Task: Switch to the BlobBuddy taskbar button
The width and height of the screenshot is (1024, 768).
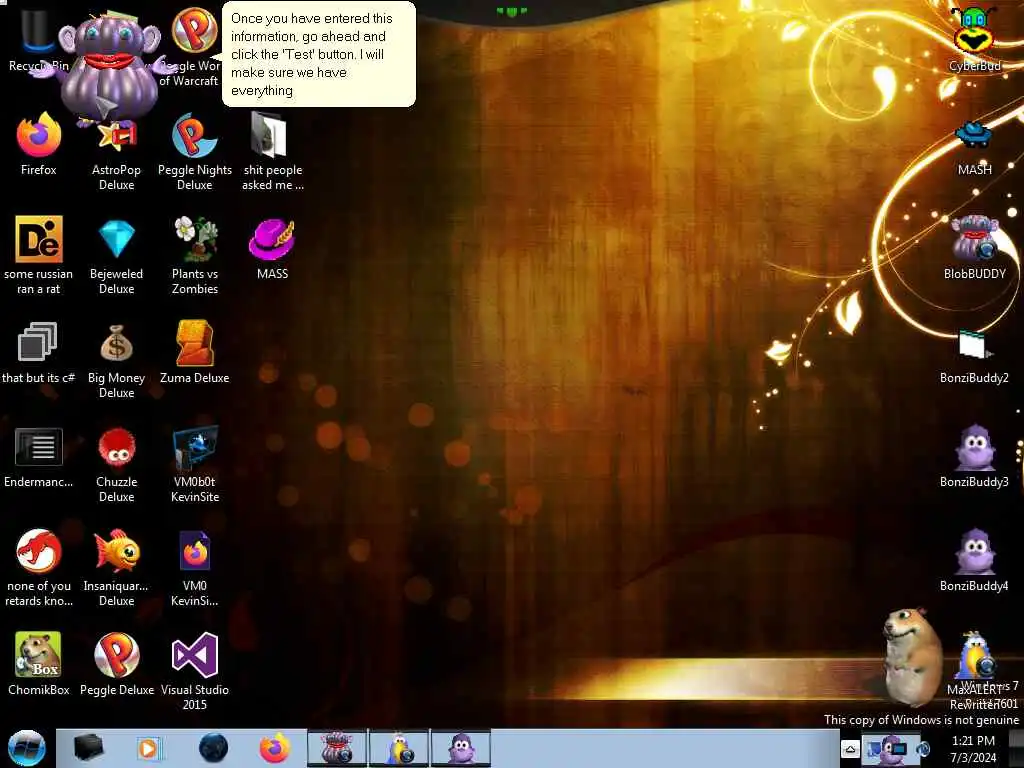Action: pos(337,748)
